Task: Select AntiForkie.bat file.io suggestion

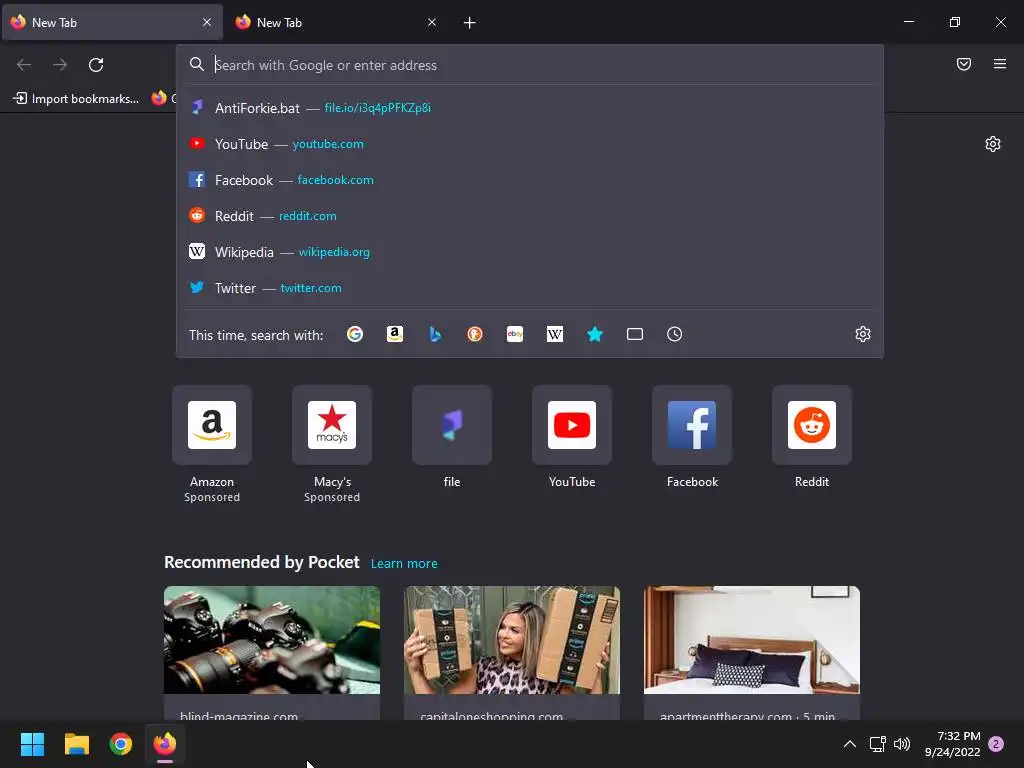Action: tap(530, 108)
